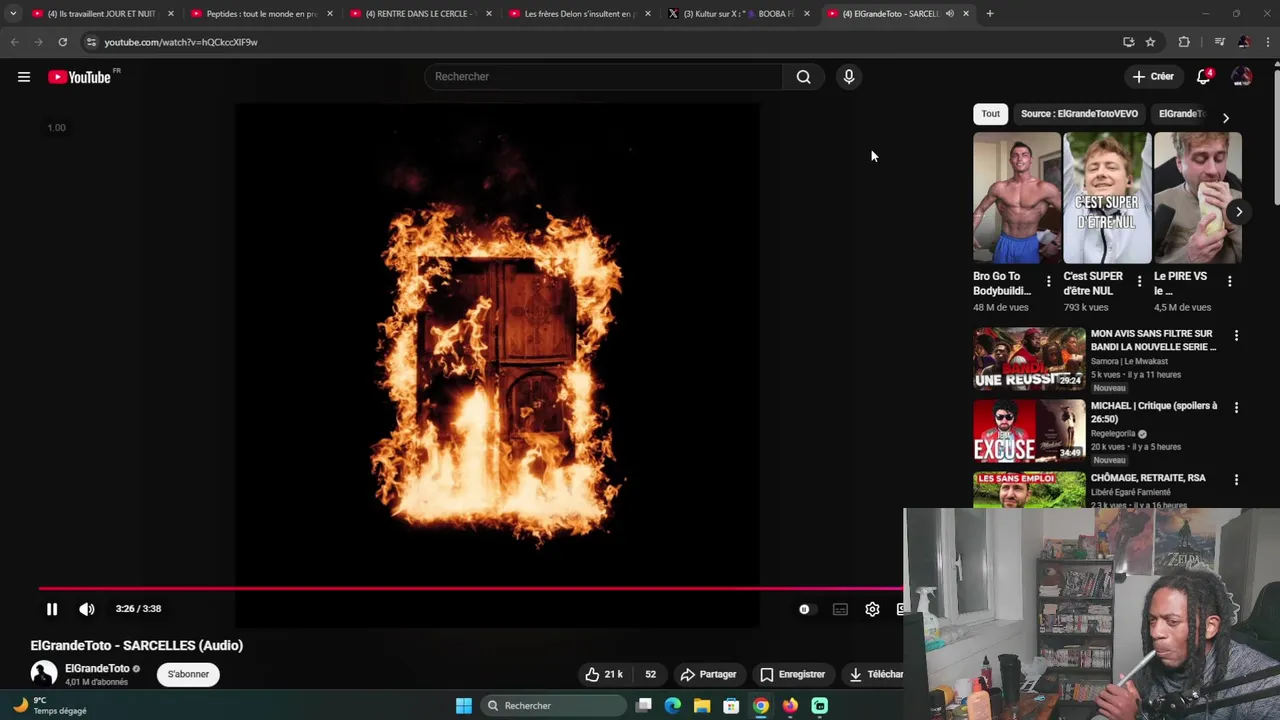Subscribe using the S'abonner button
This screenshot has height=720, width=1280.
click(x=188, y=674)
